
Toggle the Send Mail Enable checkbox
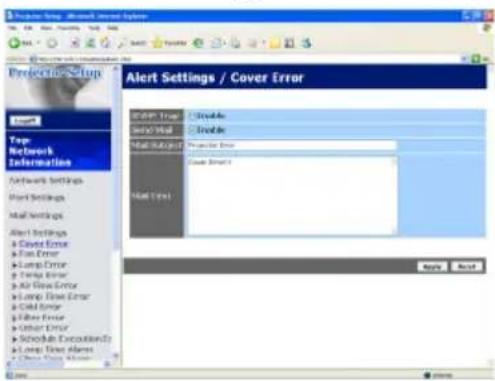192,130
